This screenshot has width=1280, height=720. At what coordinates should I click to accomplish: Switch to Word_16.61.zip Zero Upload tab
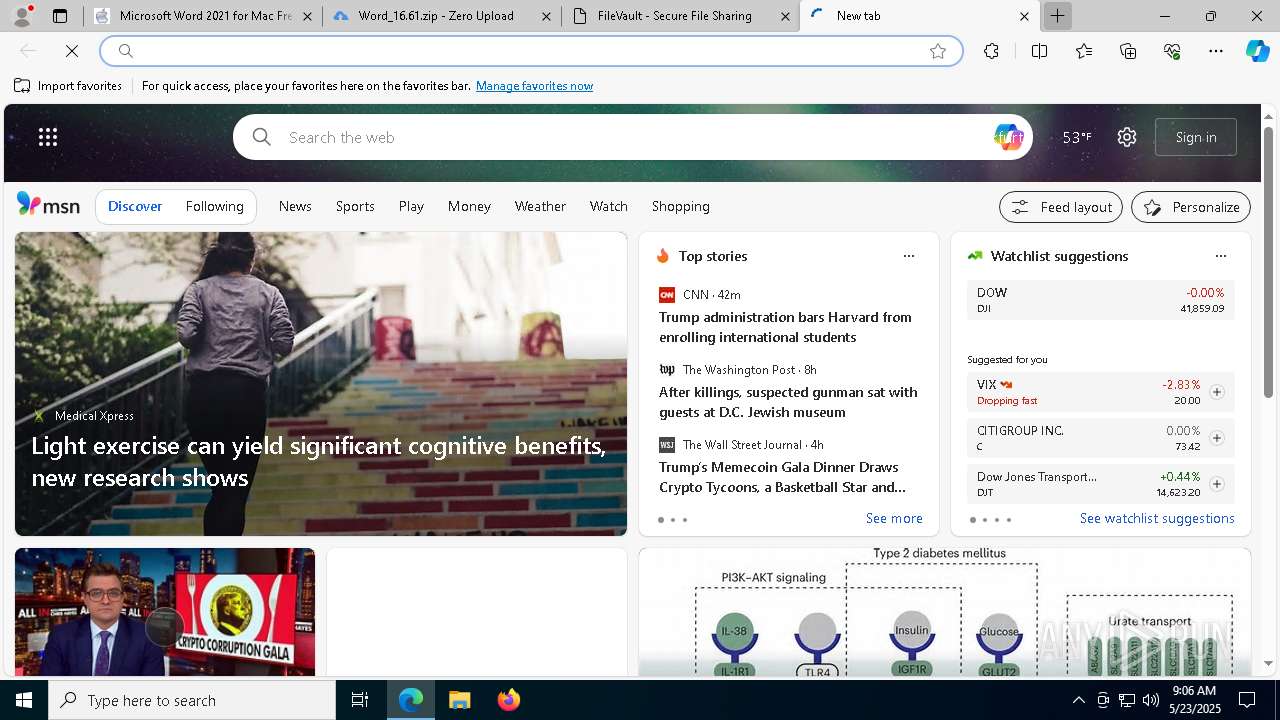click(443, 16)
